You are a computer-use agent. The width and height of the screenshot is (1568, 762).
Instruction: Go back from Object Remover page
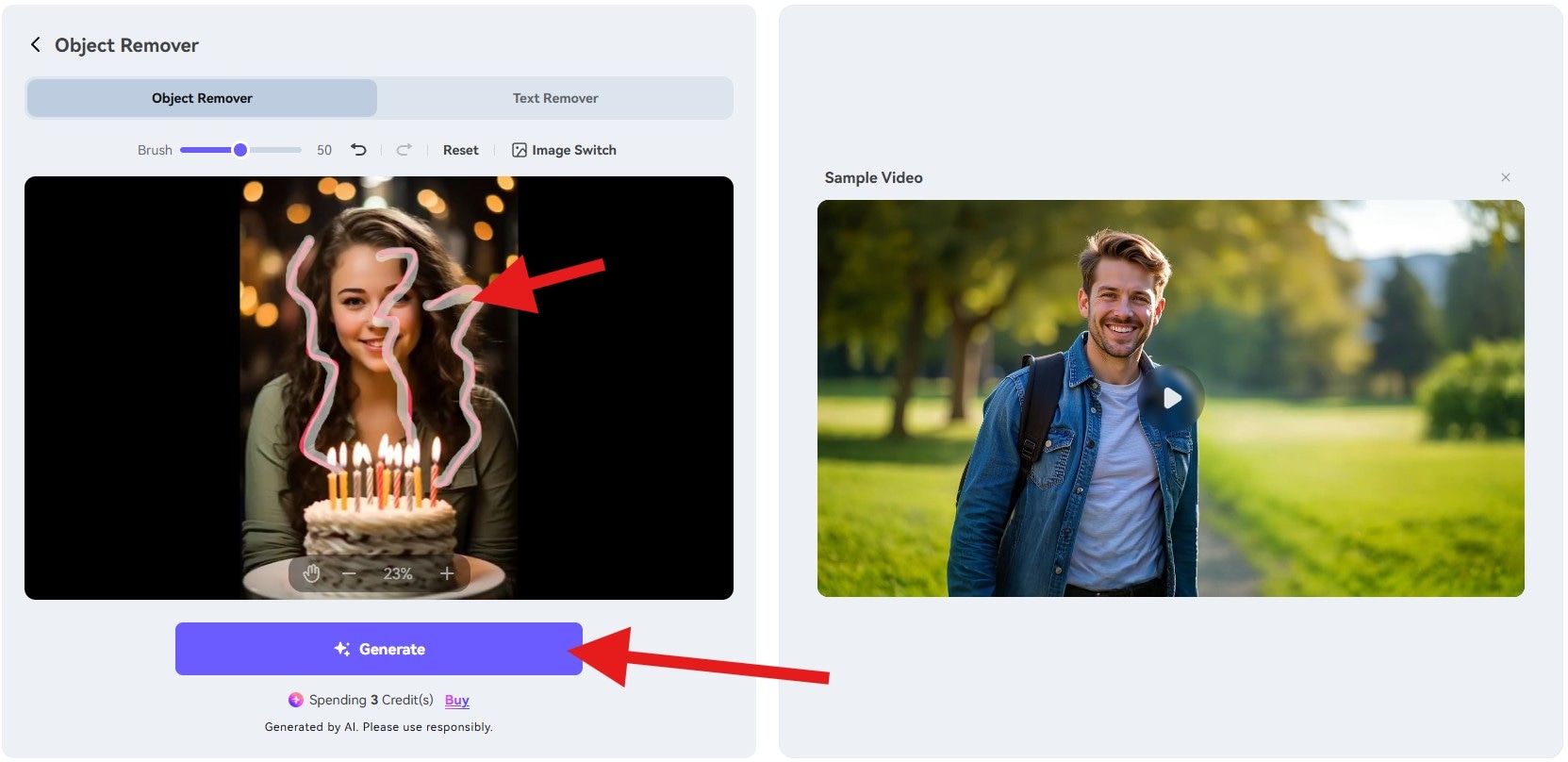pyautogui.click(x=35, y=44)
